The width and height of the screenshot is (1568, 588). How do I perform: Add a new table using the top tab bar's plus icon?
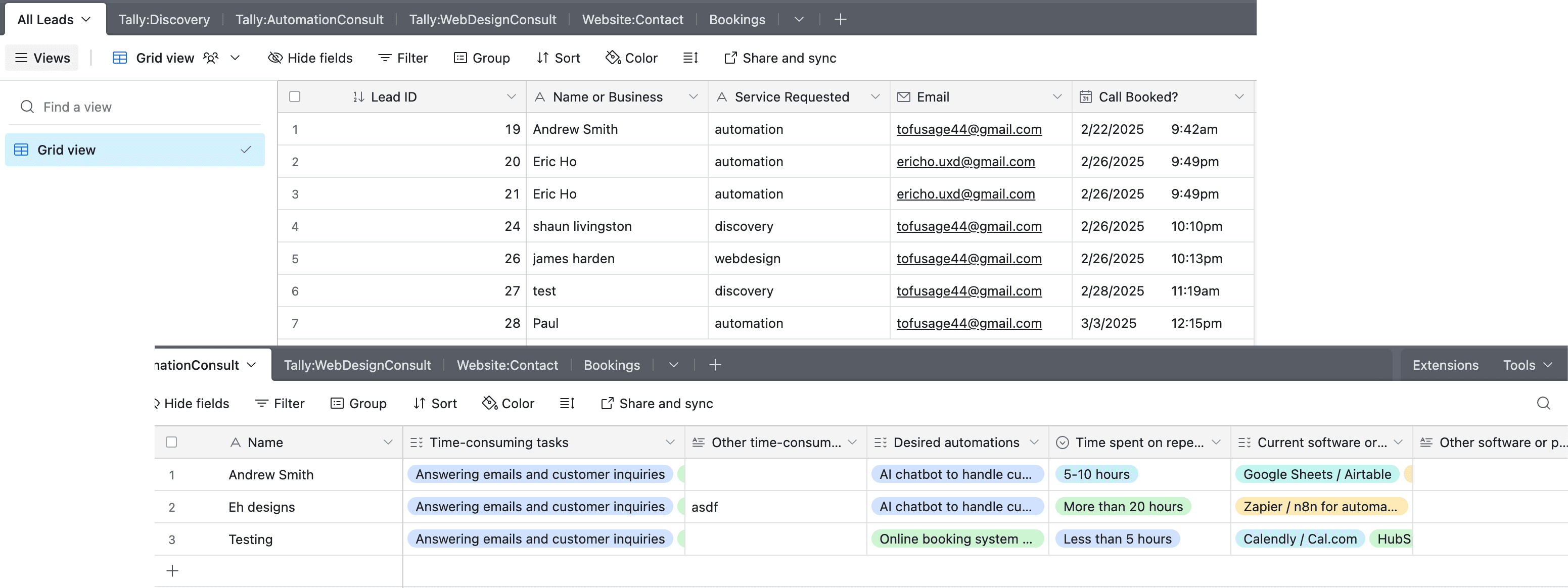(840, 20)
